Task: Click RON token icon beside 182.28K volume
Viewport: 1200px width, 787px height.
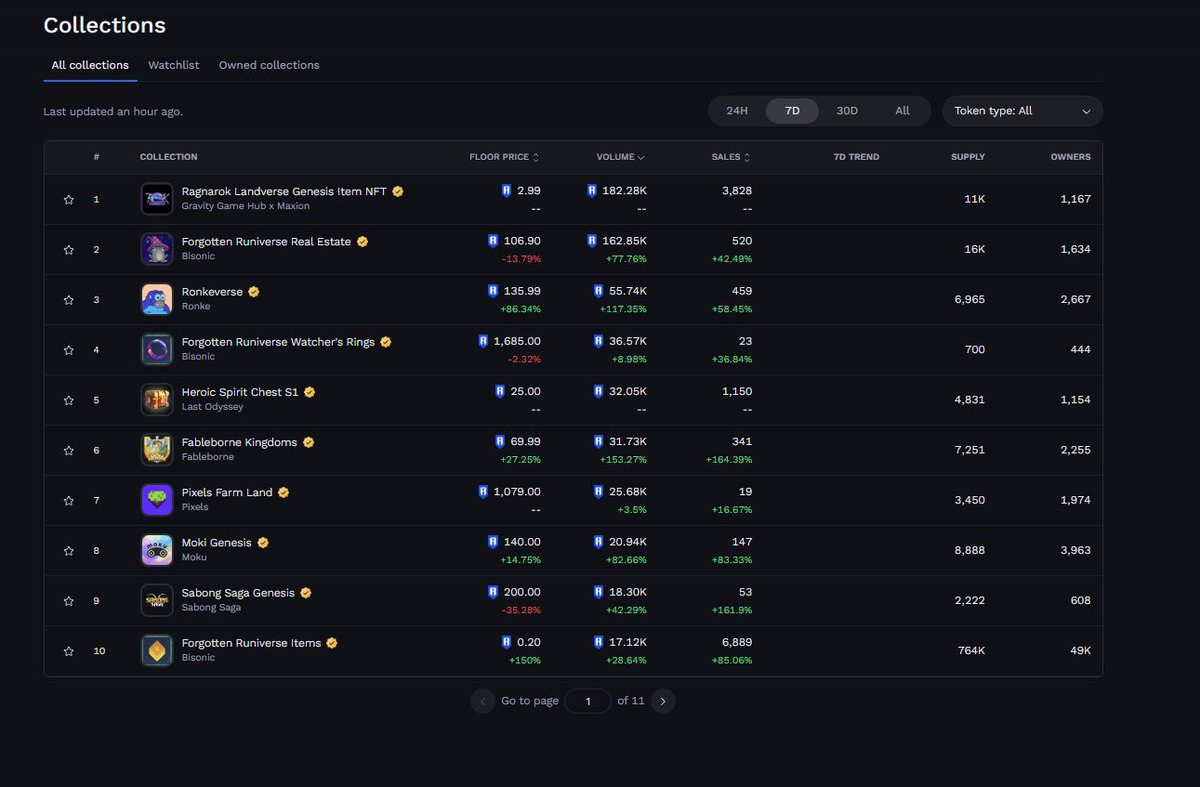Action: point(592,191)
